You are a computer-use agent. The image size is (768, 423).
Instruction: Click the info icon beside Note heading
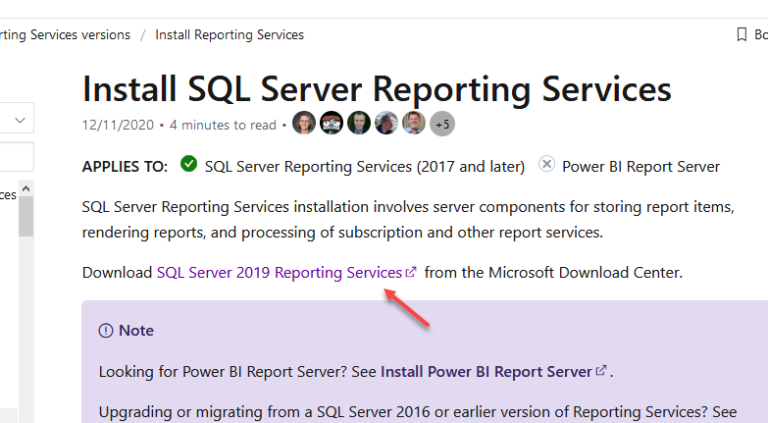106,331
